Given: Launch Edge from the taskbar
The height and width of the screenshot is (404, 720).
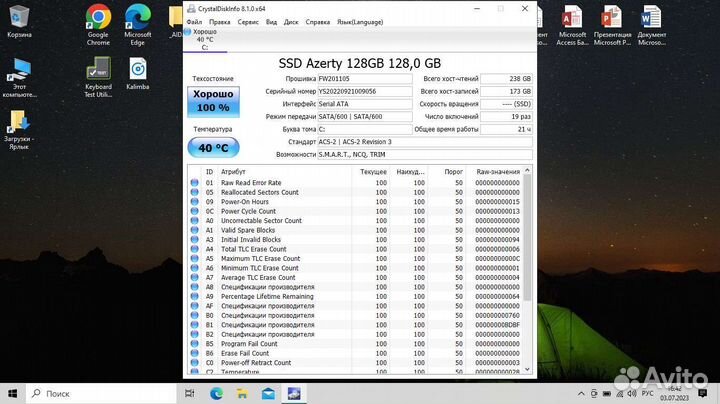Looking at the screenshot, I should (x=216, y=393).
